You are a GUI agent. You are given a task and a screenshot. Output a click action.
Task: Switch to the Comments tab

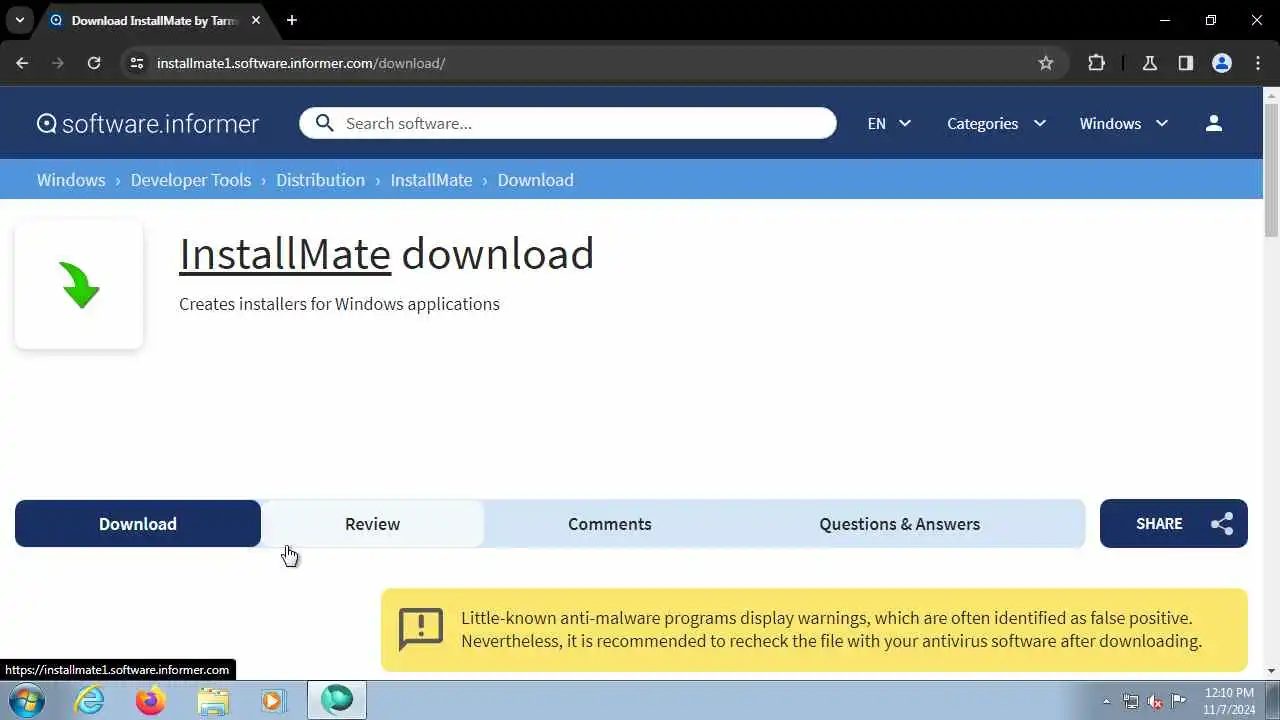(610, 524)
